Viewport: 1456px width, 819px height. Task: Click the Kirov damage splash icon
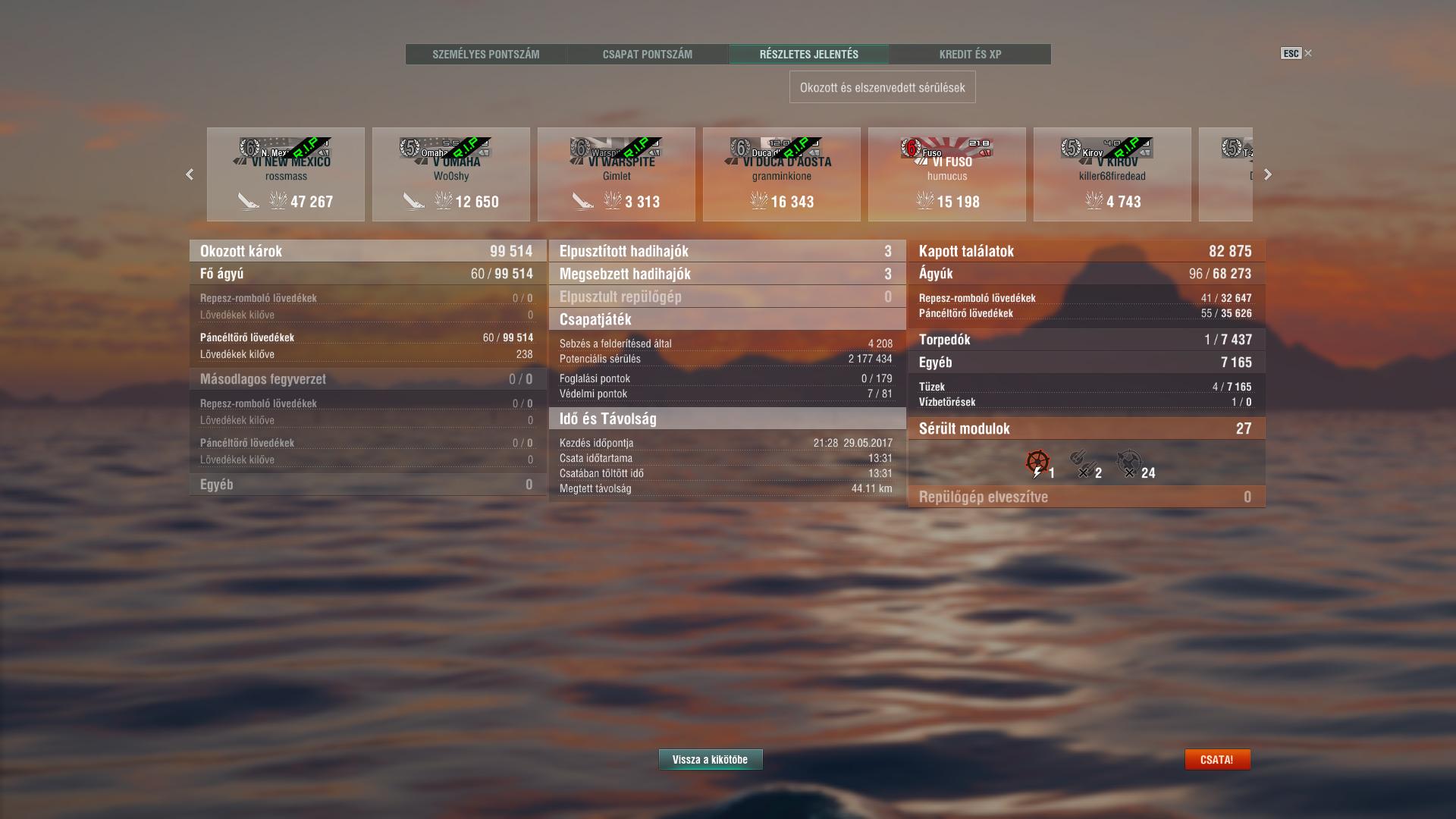coord(1094,201)
